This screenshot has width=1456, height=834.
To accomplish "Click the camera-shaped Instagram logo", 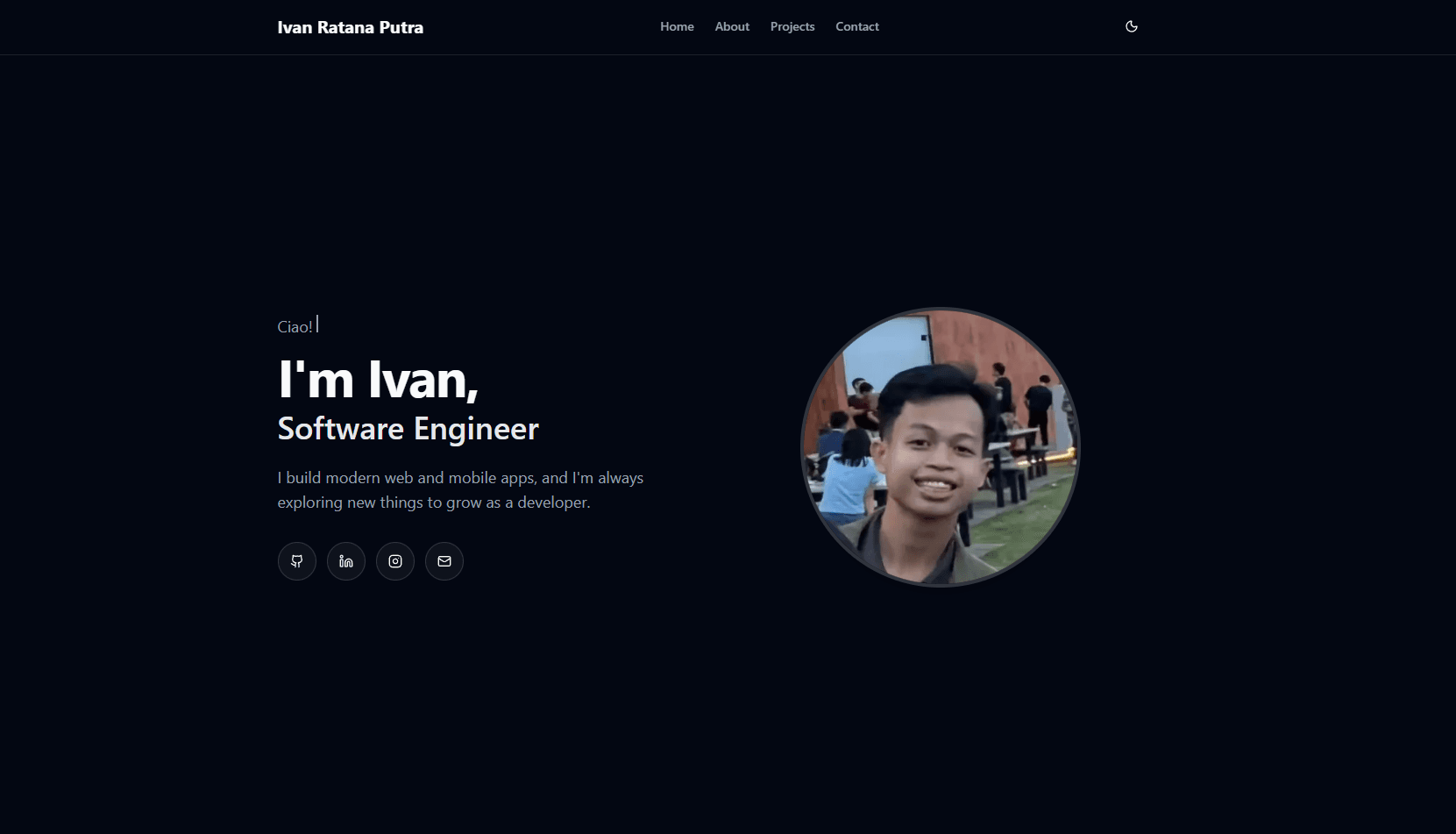I will tap(394, 561).
